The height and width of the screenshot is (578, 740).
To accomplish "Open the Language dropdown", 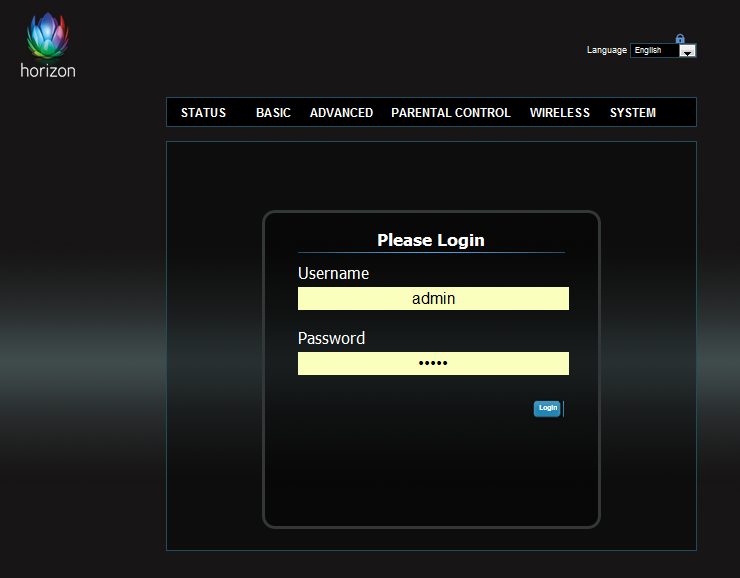I will [663, 50].
